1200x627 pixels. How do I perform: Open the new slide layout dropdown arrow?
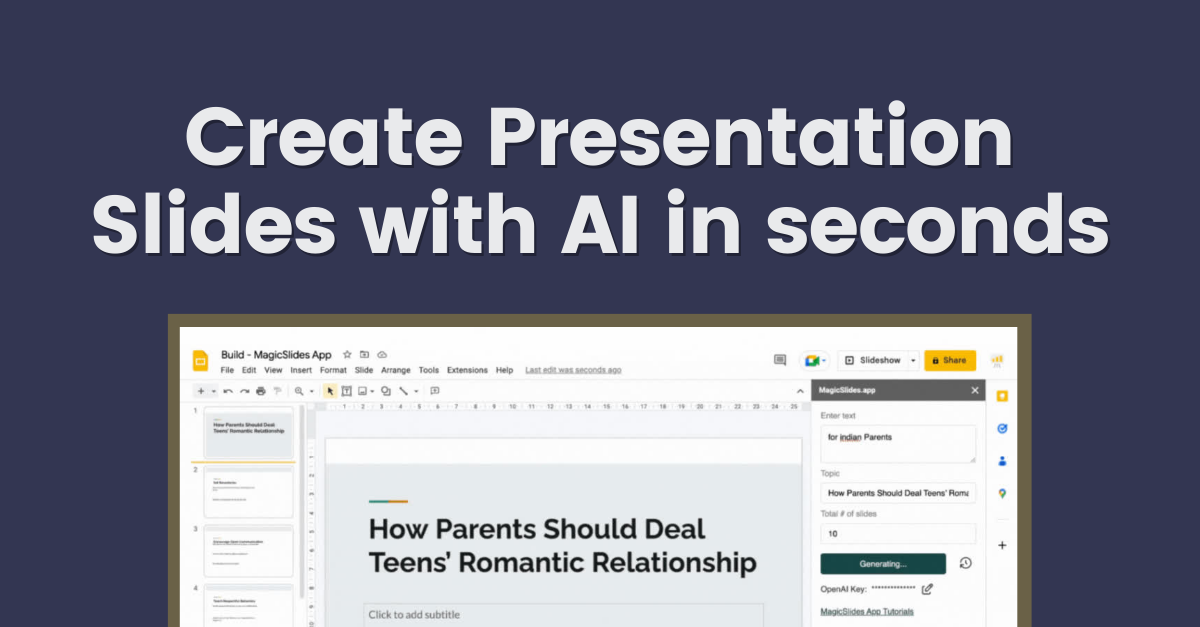pyautogui.click(x=214, y=391)
